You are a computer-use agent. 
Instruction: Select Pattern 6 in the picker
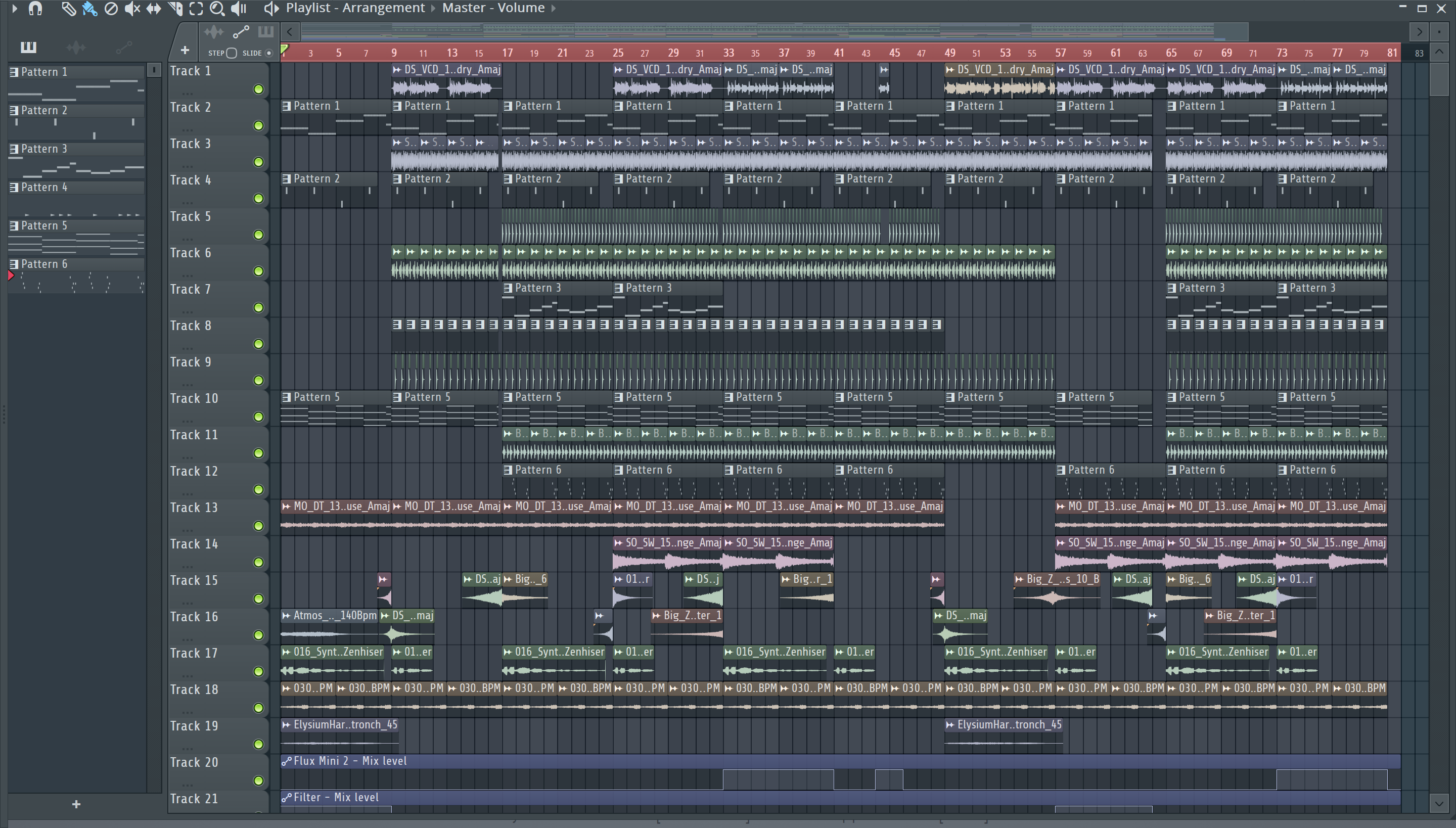click(x=76, y=276)
